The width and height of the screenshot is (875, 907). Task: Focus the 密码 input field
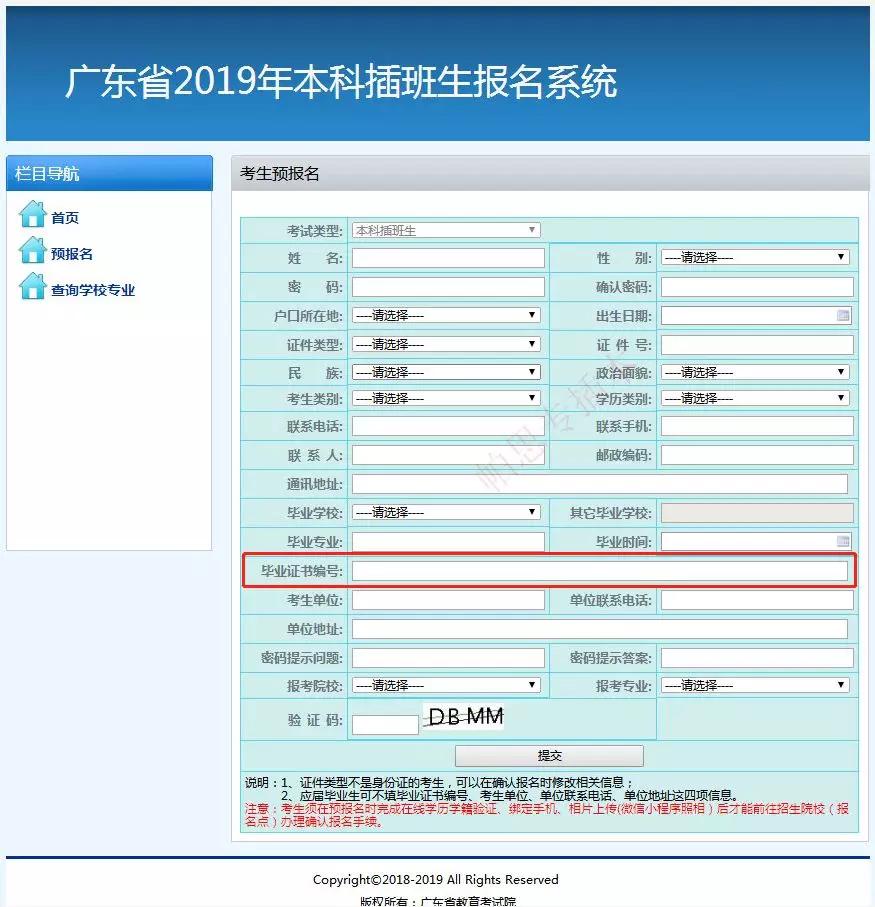point(448,287)
